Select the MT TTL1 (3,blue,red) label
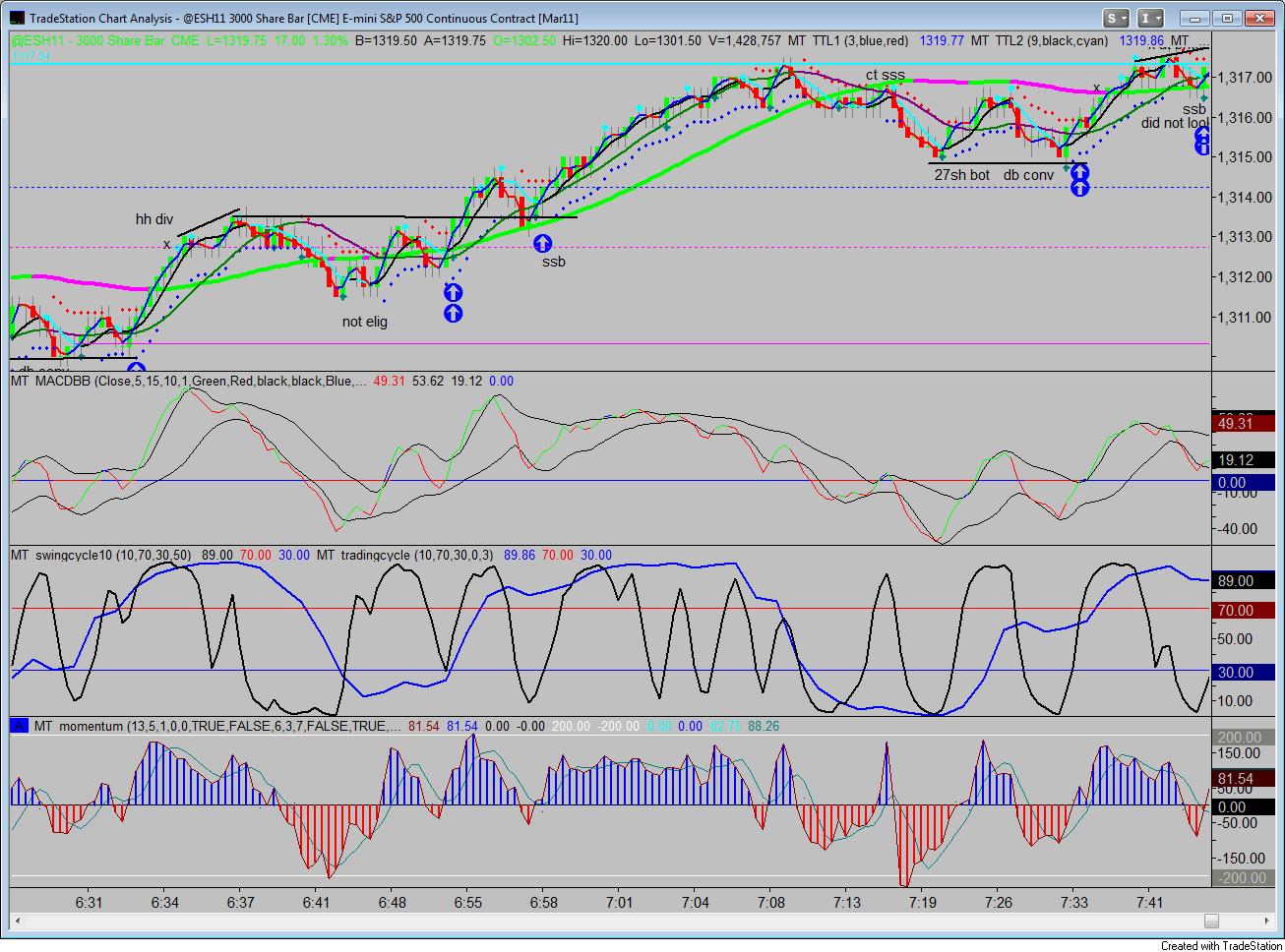Screen dimensions: 1285x952 coord(847,40)
